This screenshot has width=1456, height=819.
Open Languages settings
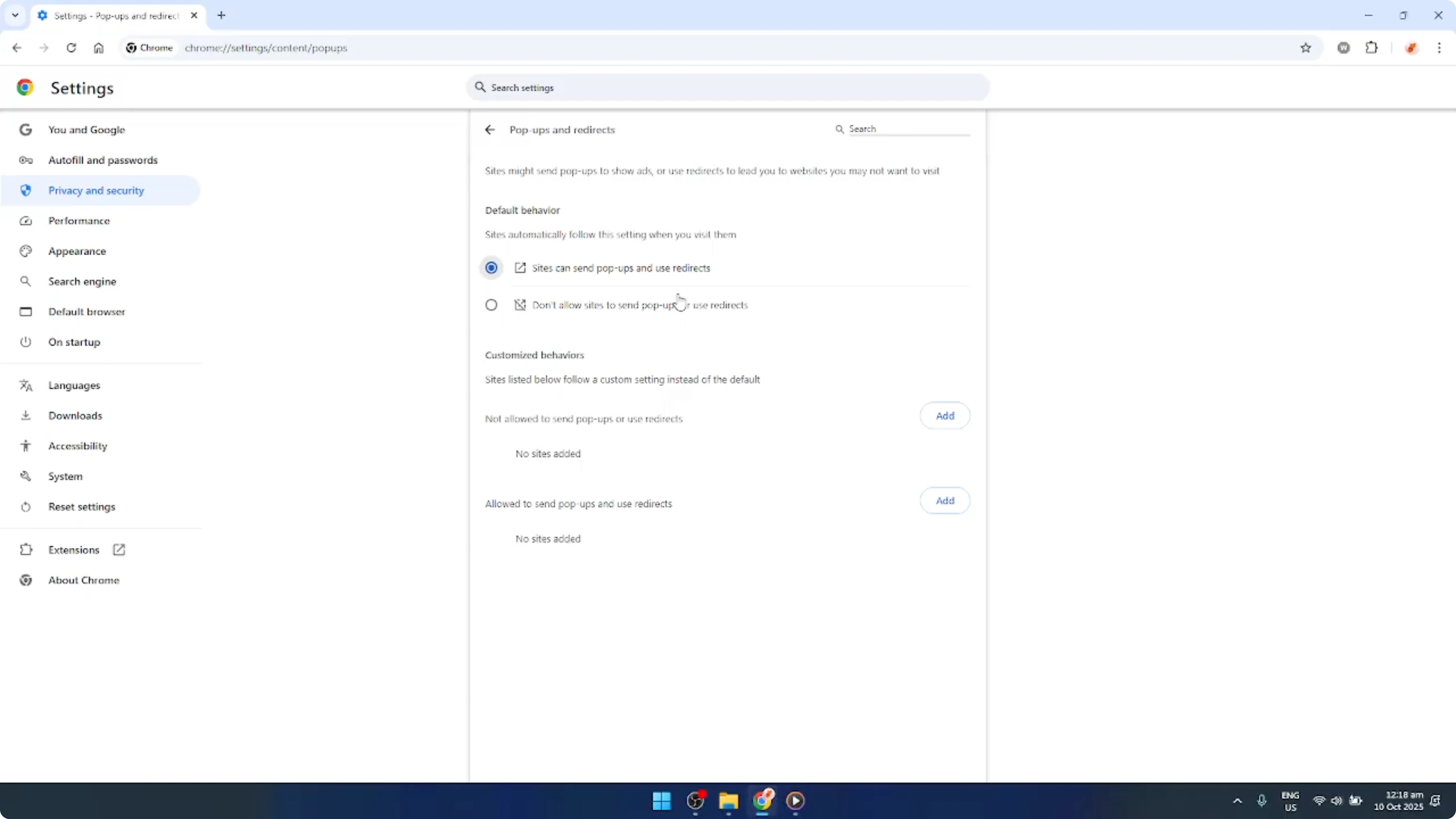pyautogui.click(x=74, y=385)
